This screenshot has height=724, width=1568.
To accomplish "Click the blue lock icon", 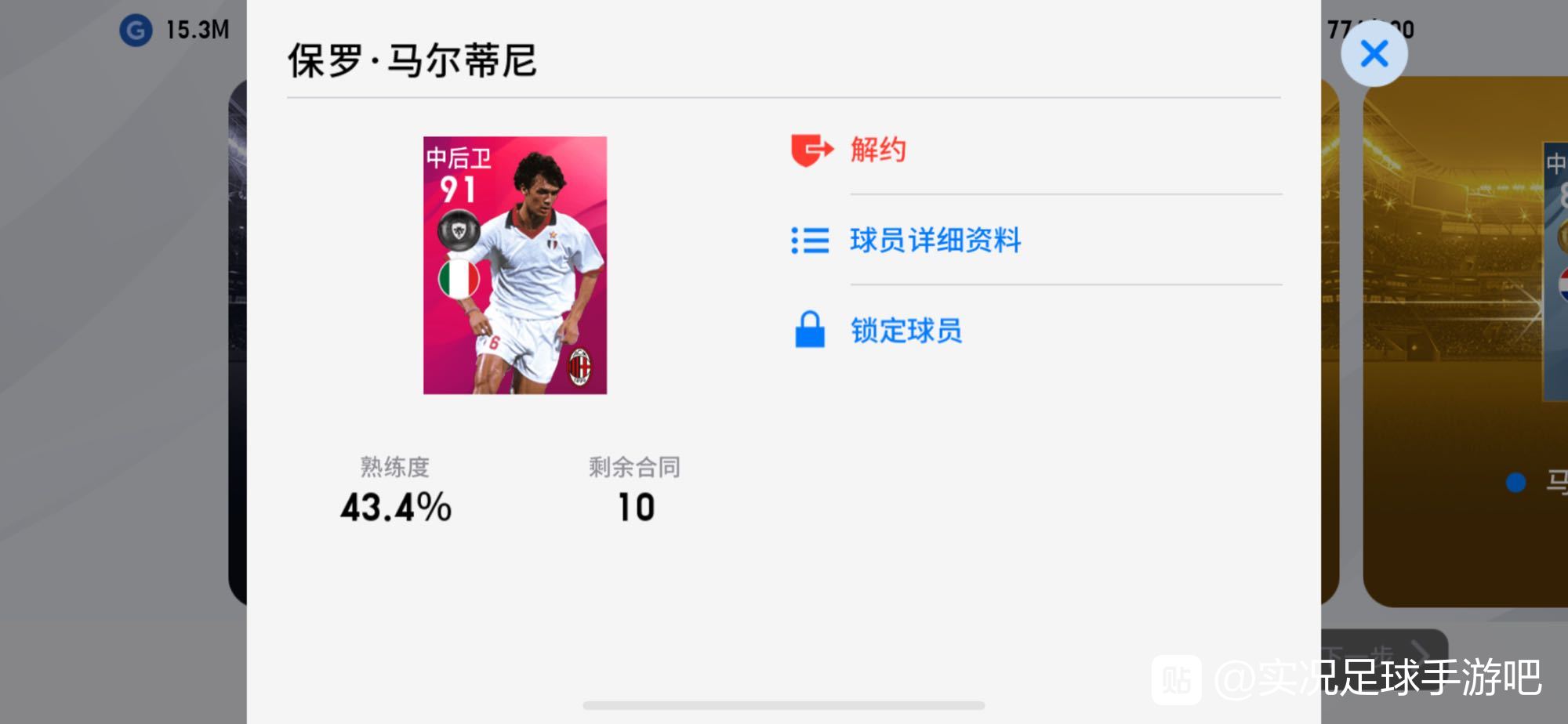I will pos(810,329).
